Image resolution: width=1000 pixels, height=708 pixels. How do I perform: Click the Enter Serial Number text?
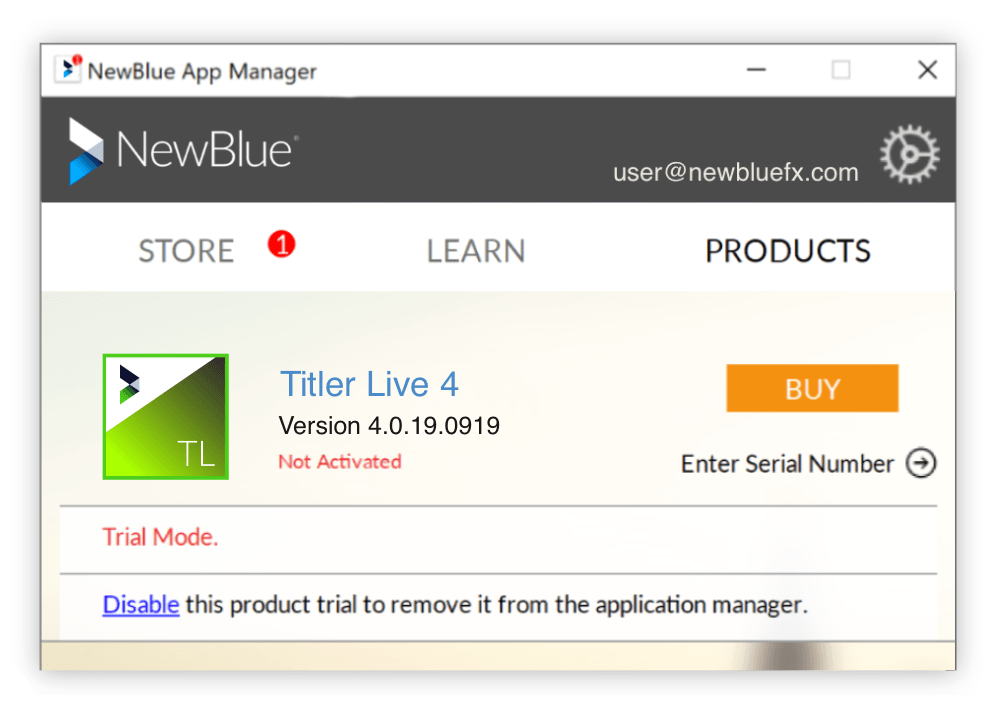(x=787, y=464)
